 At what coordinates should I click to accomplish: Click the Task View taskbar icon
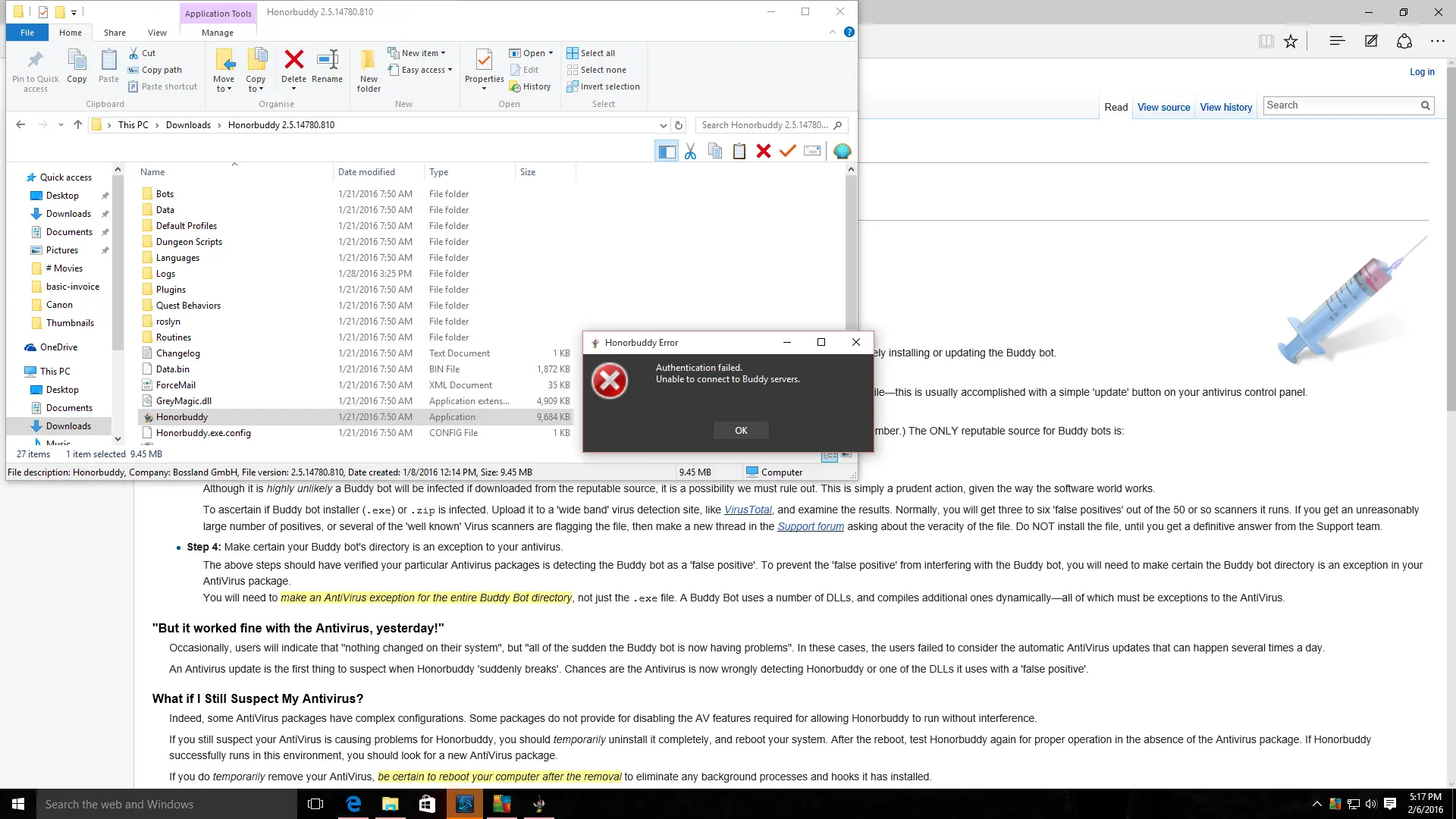[x=315, y=804]
